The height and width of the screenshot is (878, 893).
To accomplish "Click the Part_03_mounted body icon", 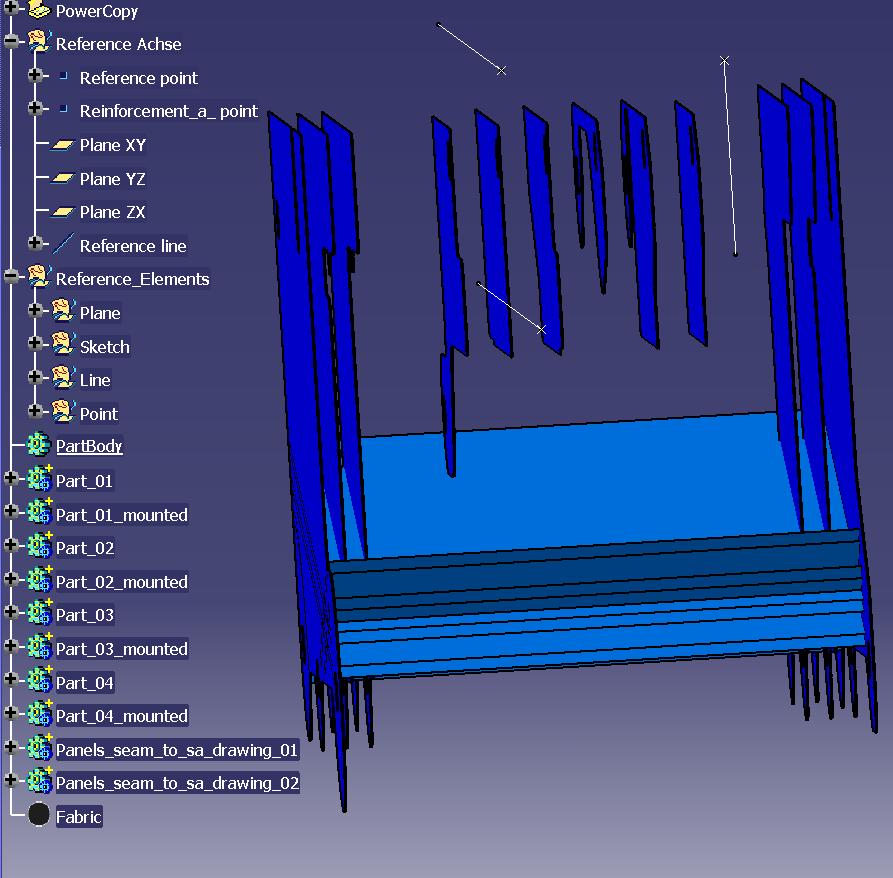I will click(39, 647).
